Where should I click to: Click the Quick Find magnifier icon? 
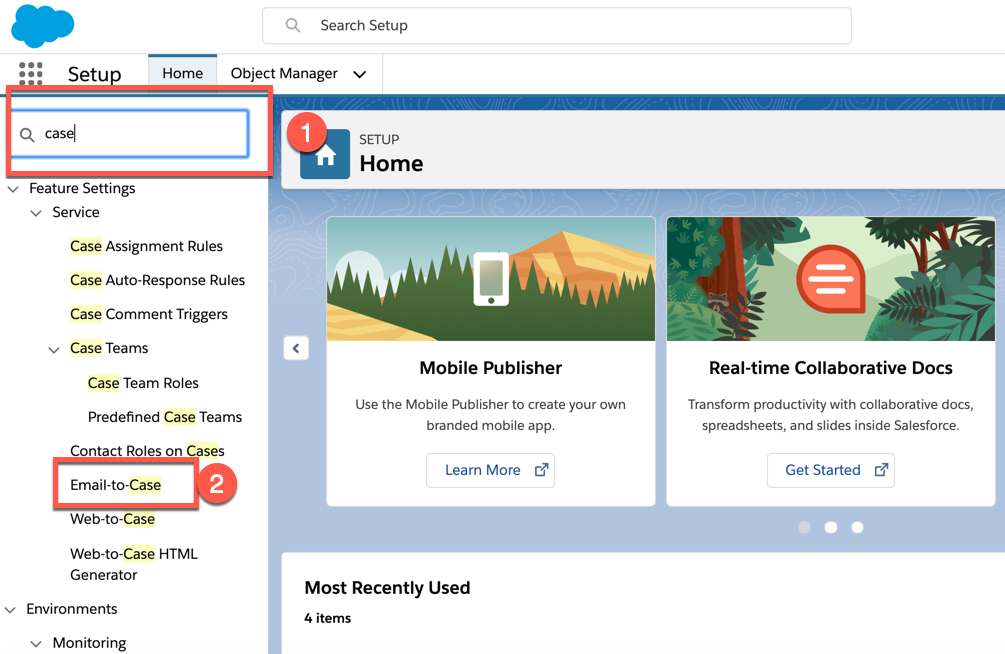pos(29,132)
